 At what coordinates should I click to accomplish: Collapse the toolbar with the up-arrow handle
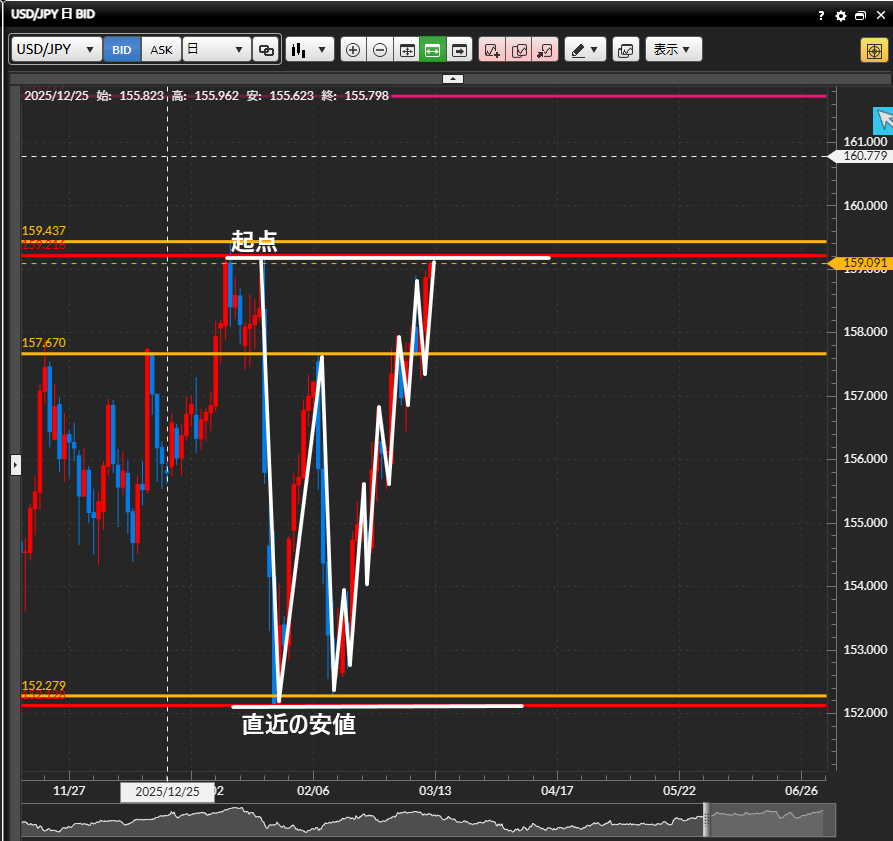(x=453, y=78)
